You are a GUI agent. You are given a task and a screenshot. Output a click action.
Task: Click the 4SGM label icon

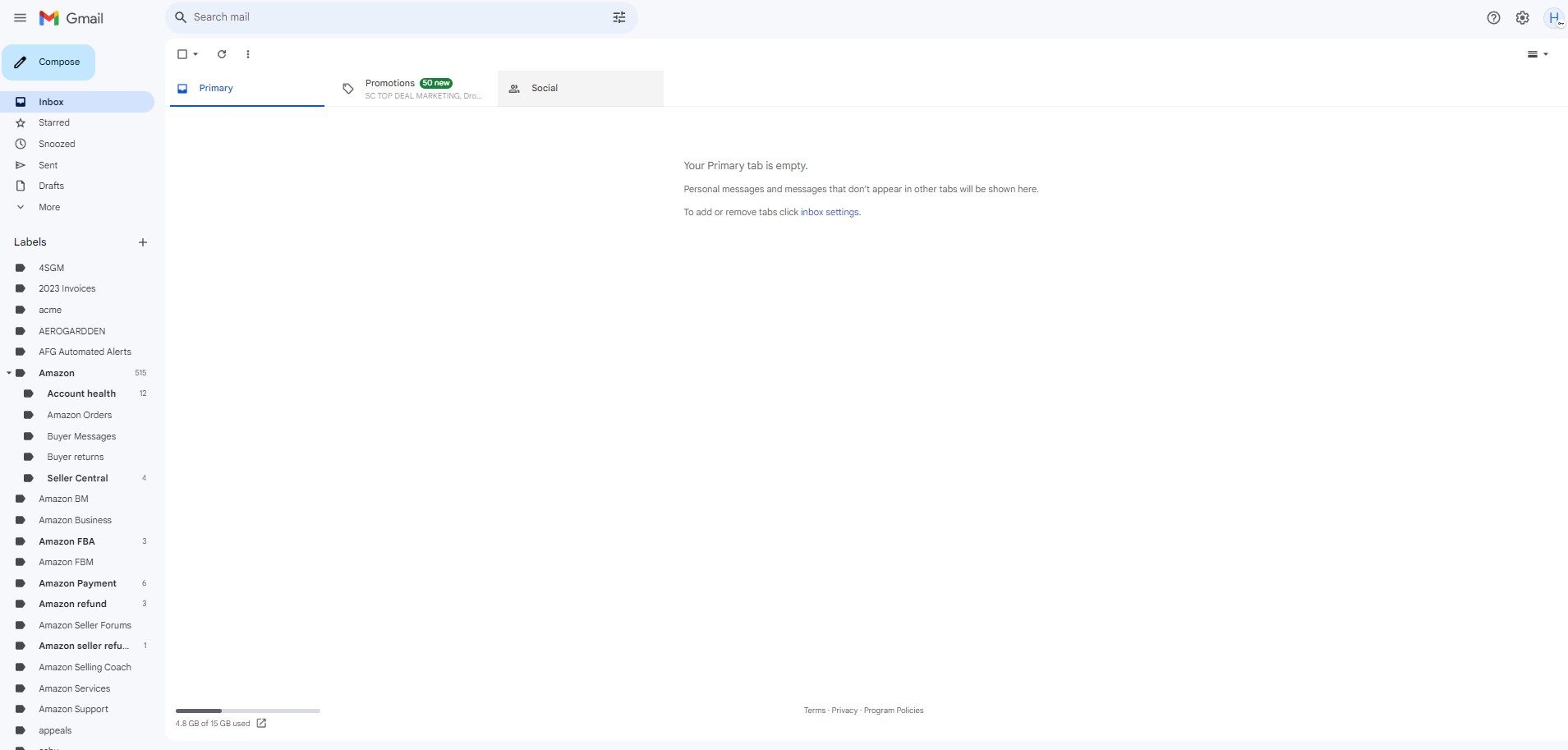tap(21, 268)
